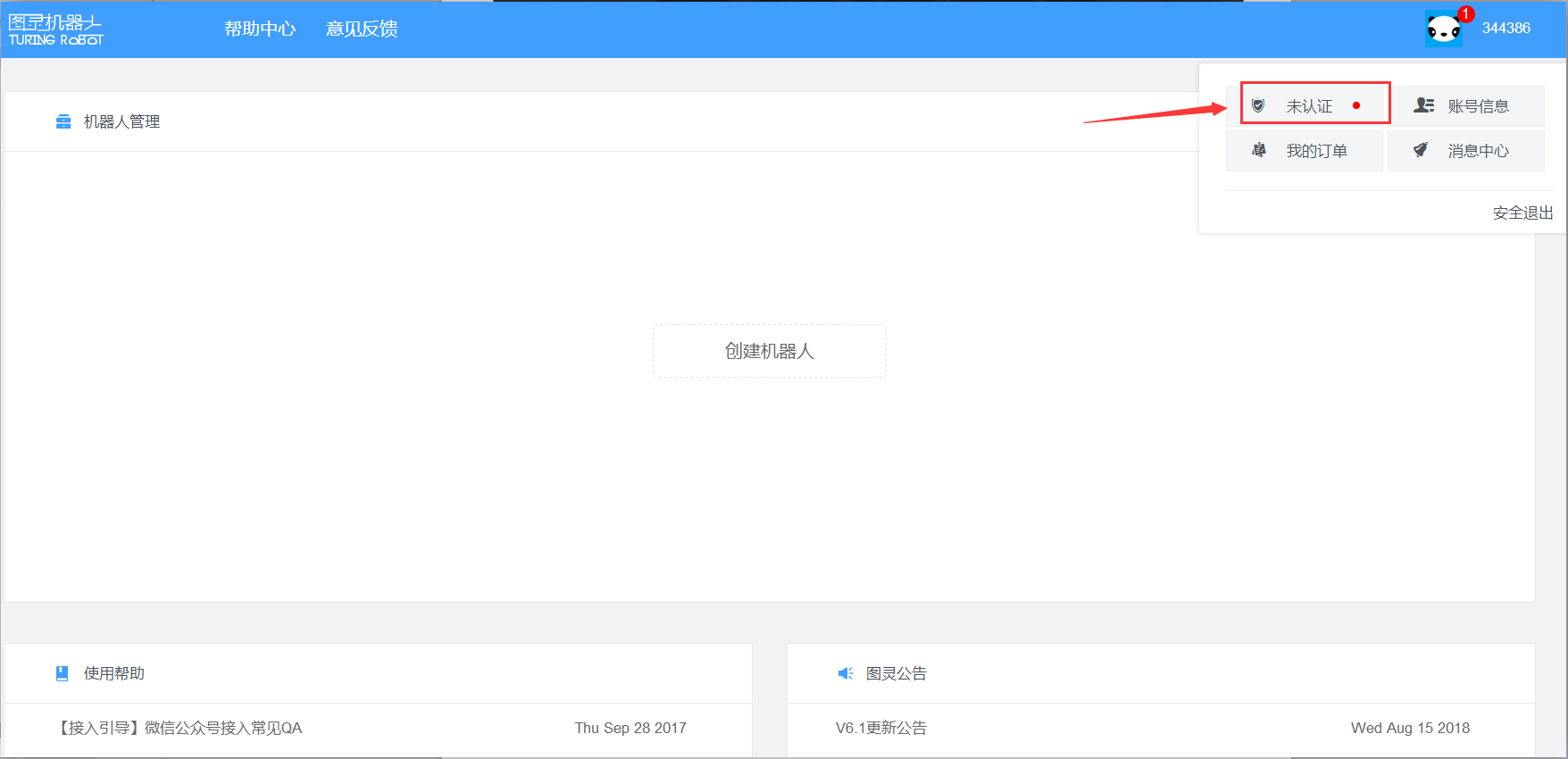Click the account info person icon
The image size is (1568, 759).
click(1423, 105)
